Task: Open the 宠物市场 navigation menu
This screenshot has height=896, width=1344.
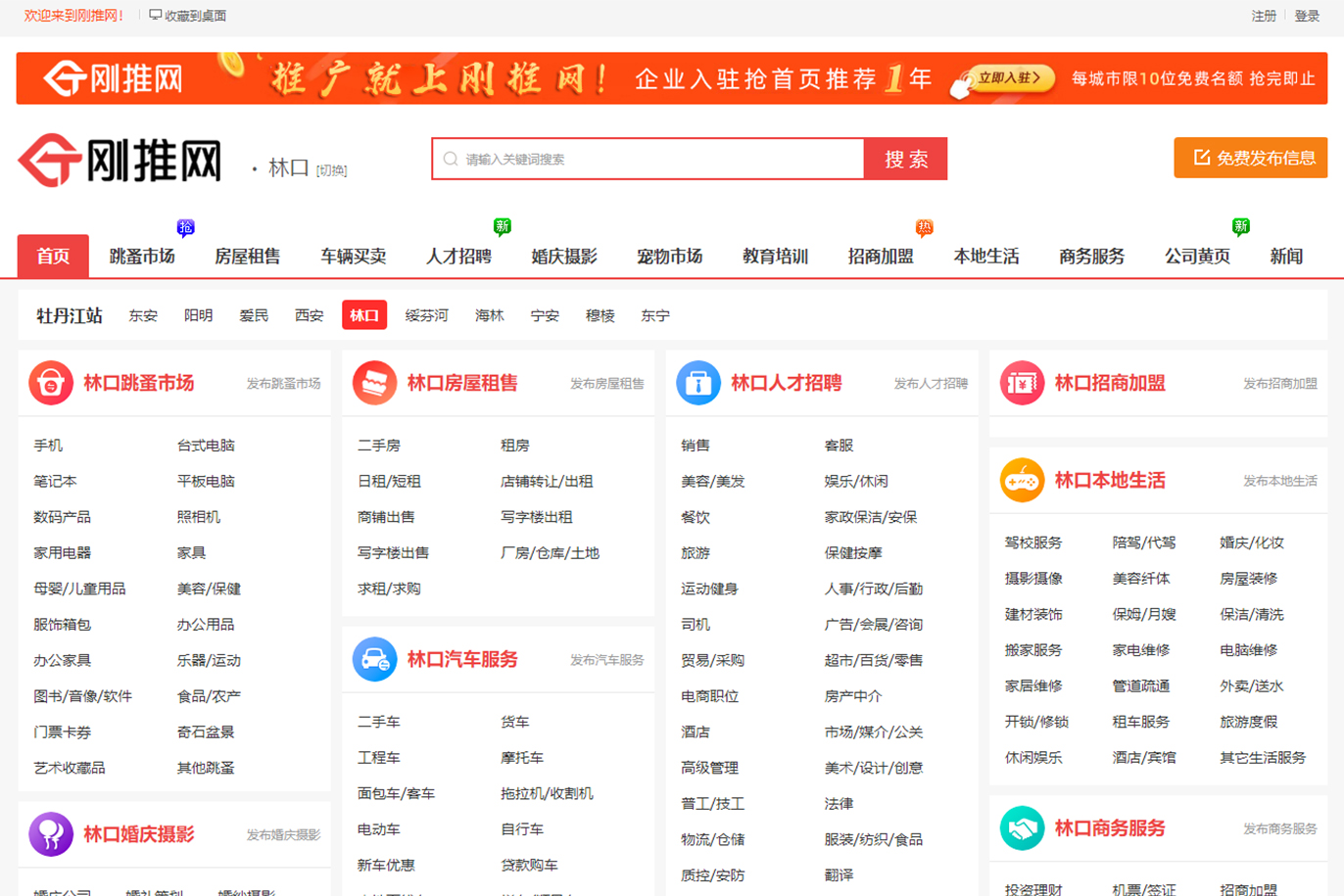Action: click(x=669, y=256)
